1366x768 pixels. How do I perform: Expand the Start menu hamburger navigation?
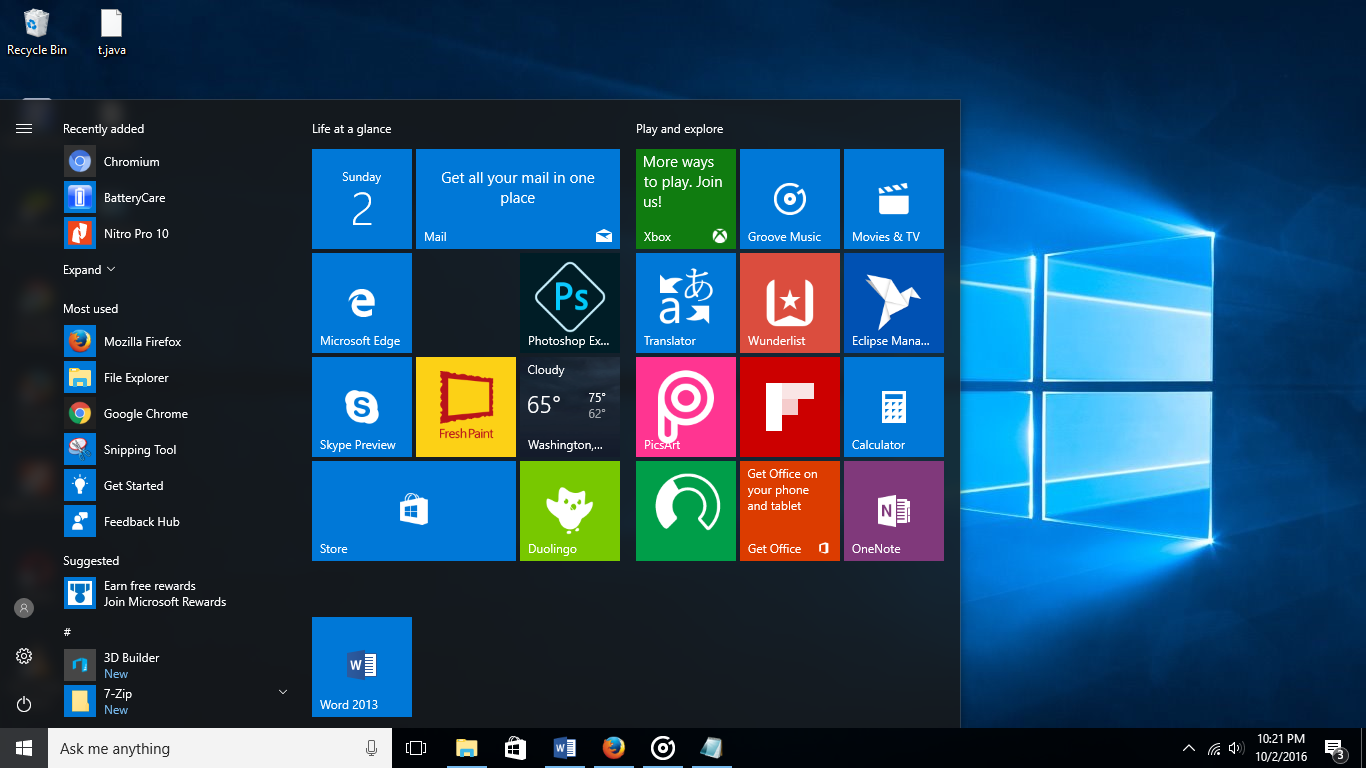tap(24, 128)
